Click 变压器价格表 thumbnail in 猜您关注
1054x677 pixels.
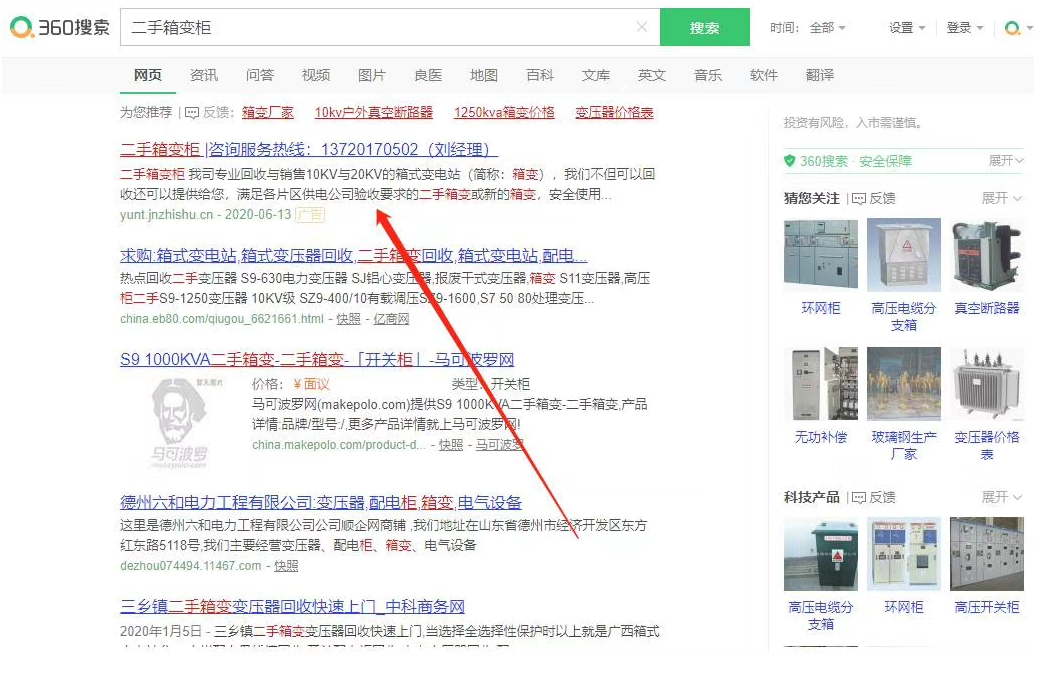(x=987, y=384)
